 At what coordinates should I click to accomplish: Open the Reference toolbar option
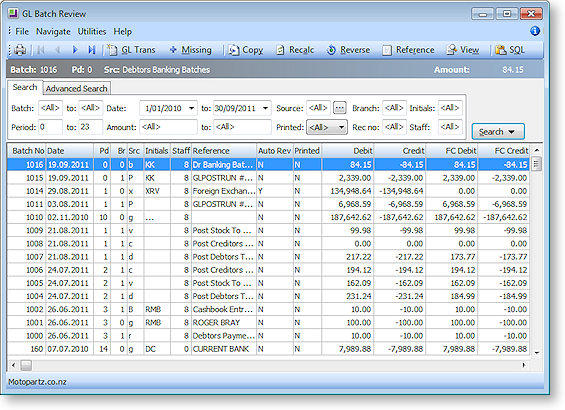click(408, 50)
